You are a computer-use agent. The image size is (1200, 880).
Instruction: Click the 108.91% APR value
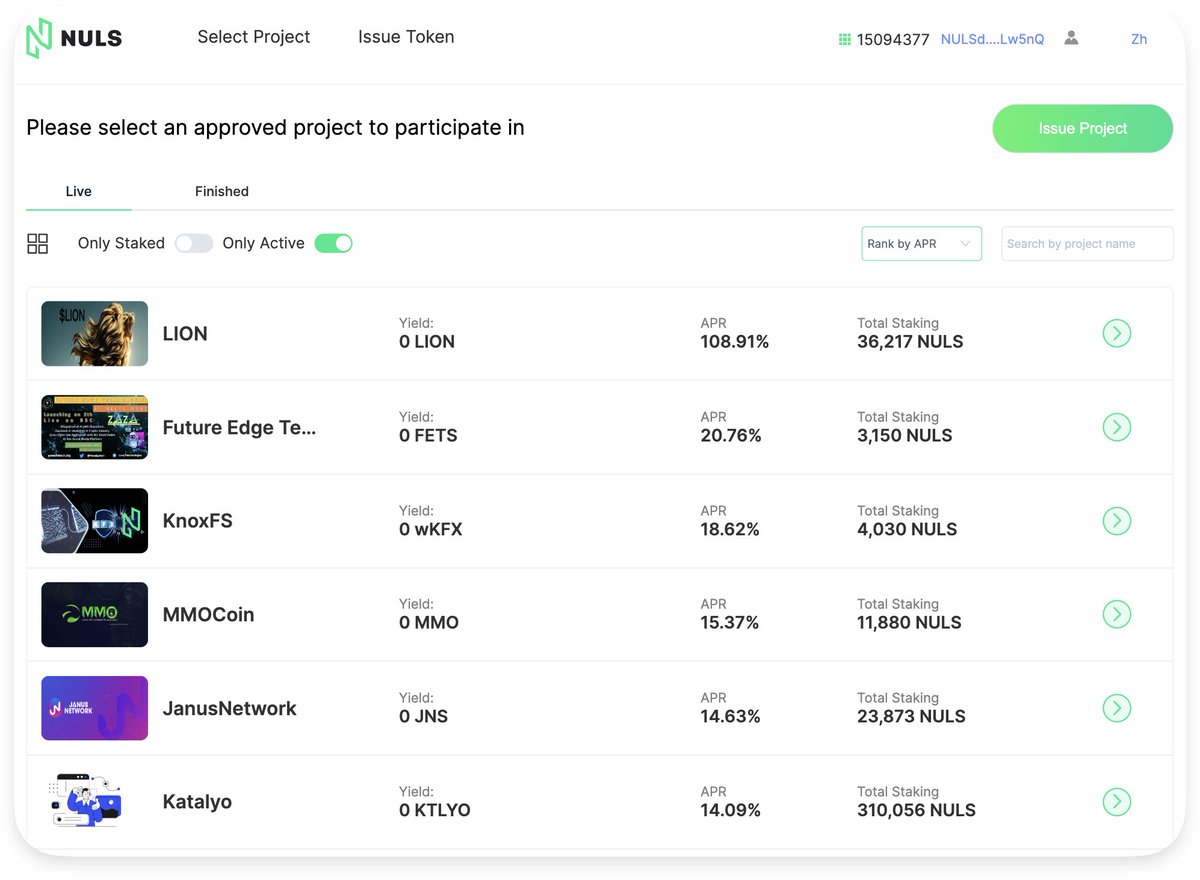pyautogui.click(x=735, y=342)
